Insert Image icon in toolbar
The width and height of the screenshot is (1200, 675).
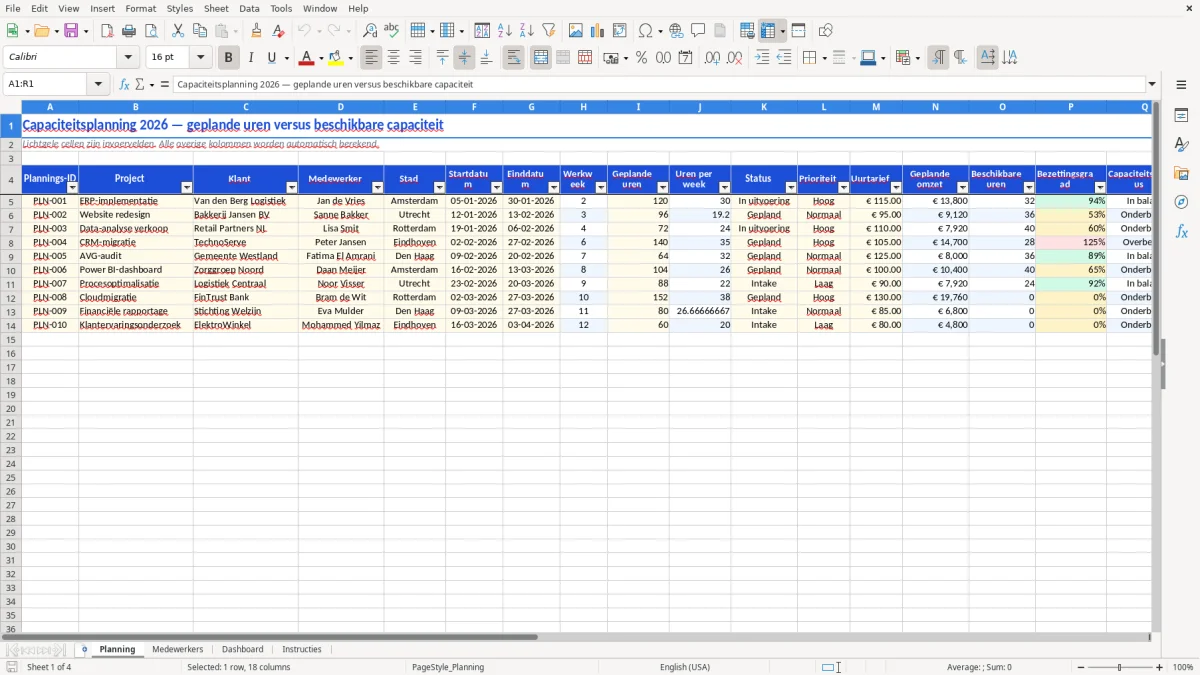coord(576,31)
